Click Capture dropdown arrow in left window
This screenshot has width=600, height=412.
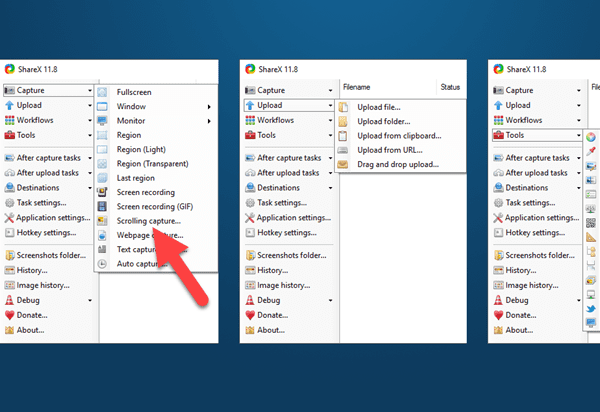[x=90, y=91]
